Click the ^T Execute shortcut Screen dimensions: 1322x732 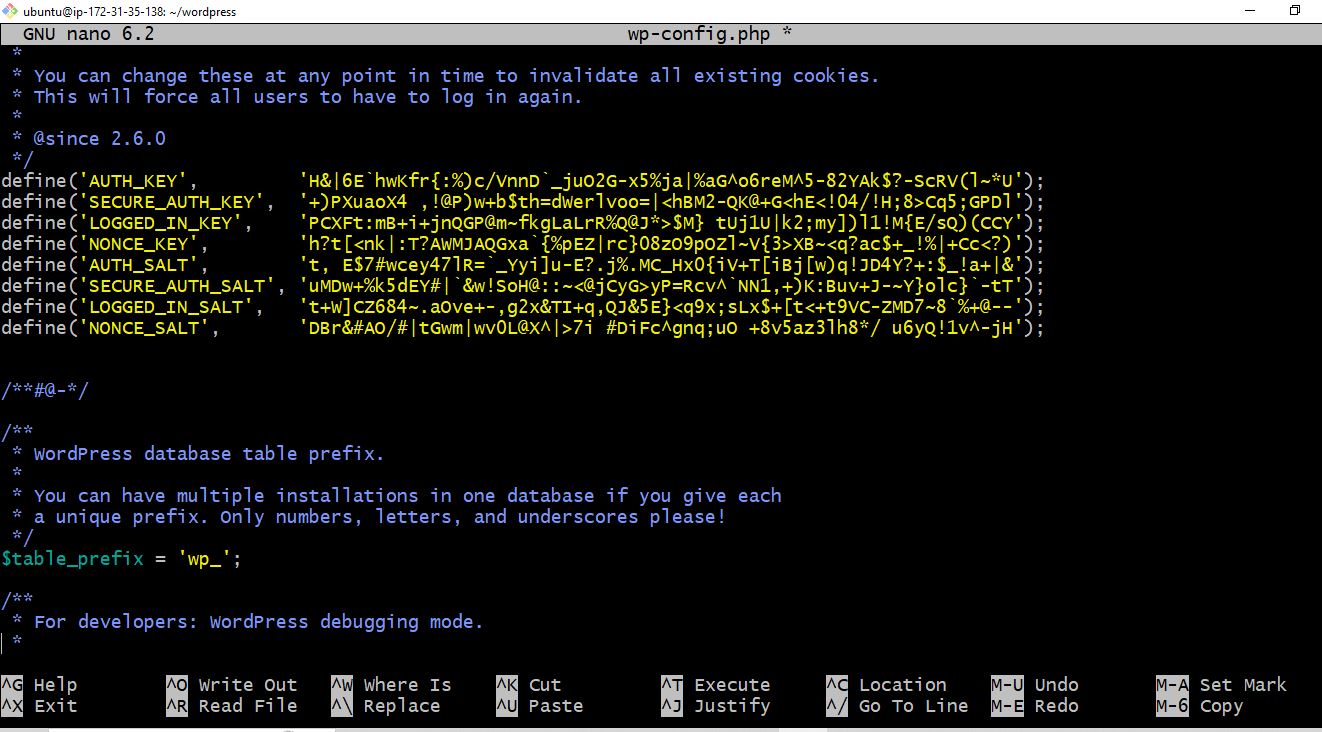(x=716, y=685)
